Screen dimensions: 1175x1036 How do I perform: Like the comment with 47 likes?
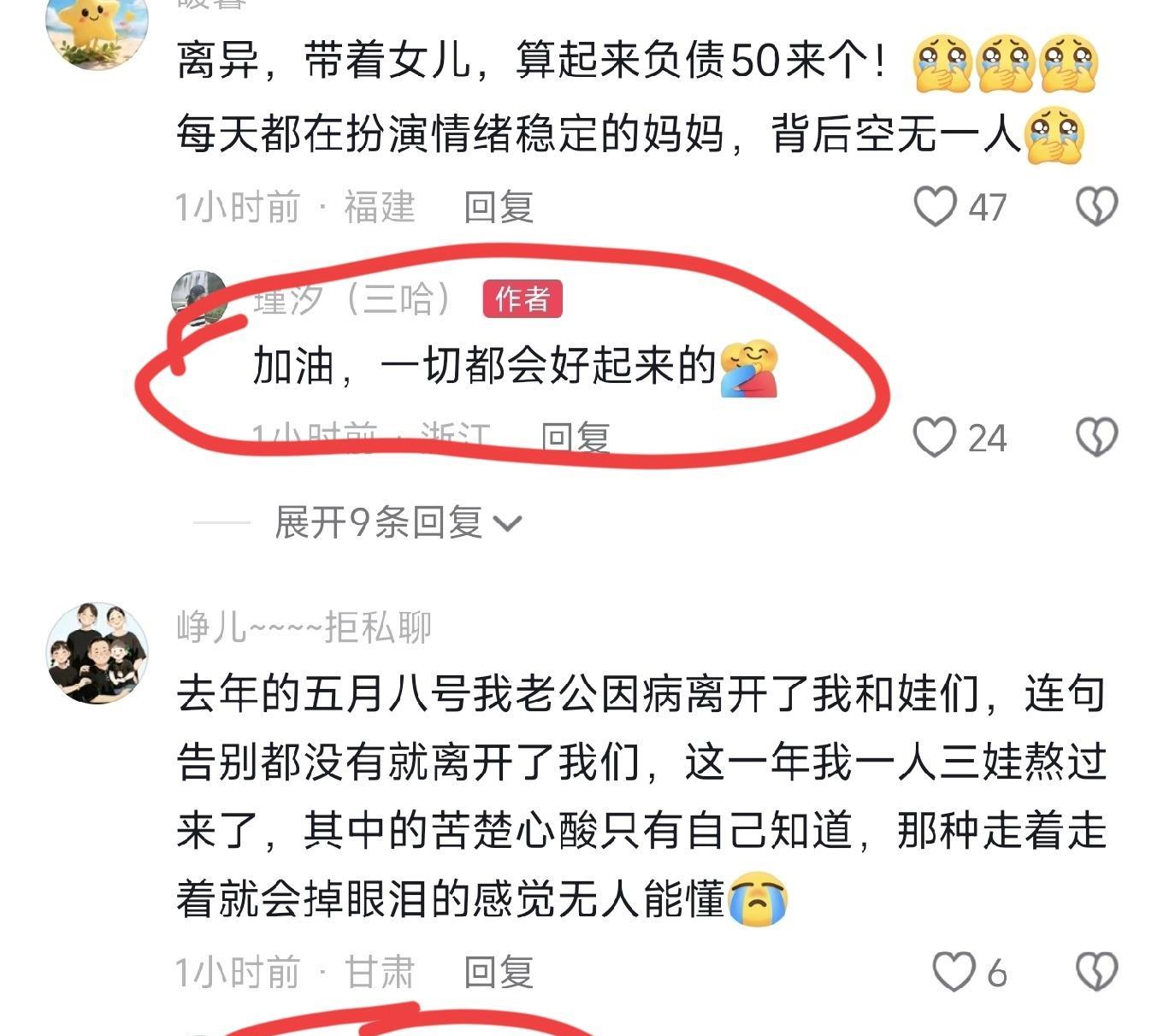point(935,207)
